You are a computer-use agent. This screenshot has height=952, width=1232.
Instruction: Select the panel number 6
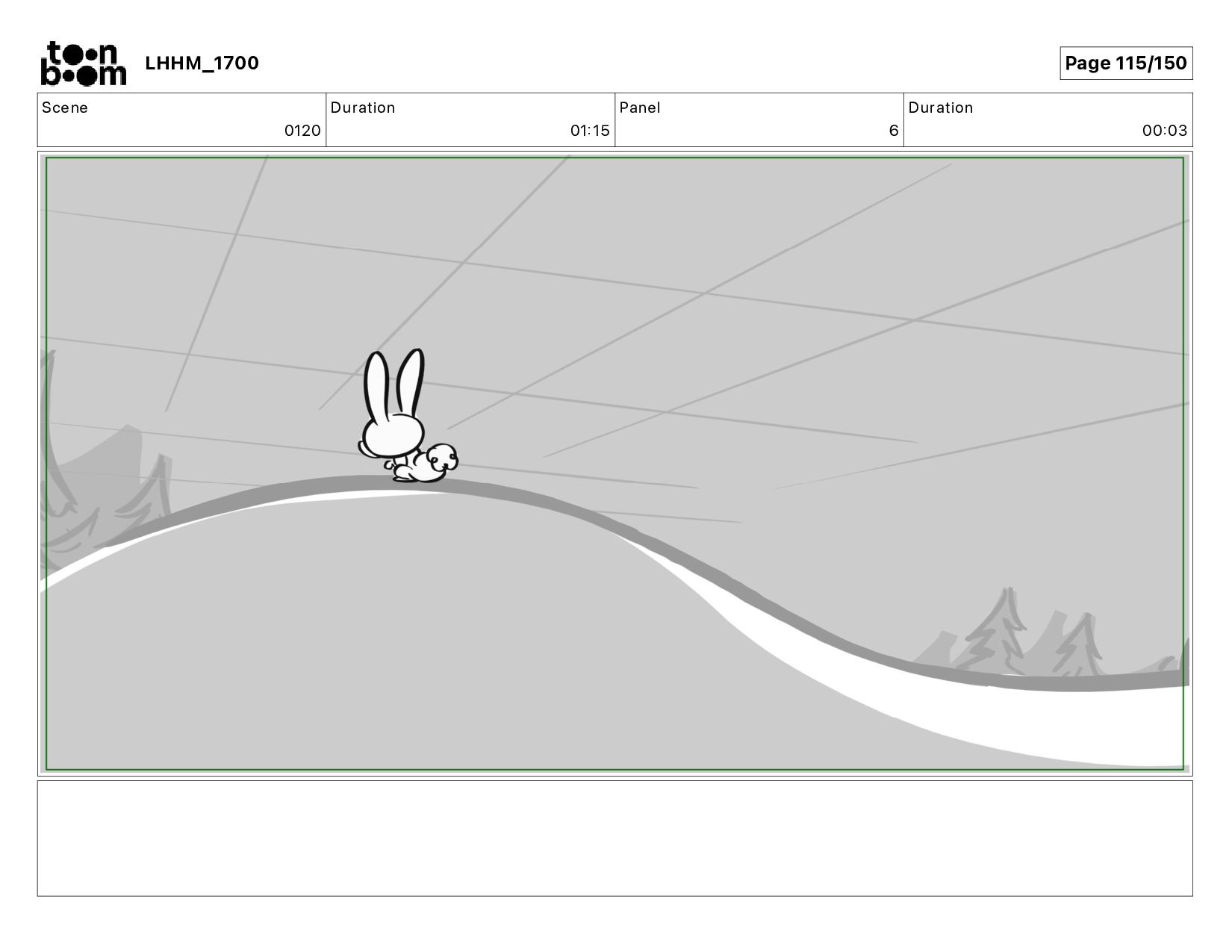[x=893, y=131]
